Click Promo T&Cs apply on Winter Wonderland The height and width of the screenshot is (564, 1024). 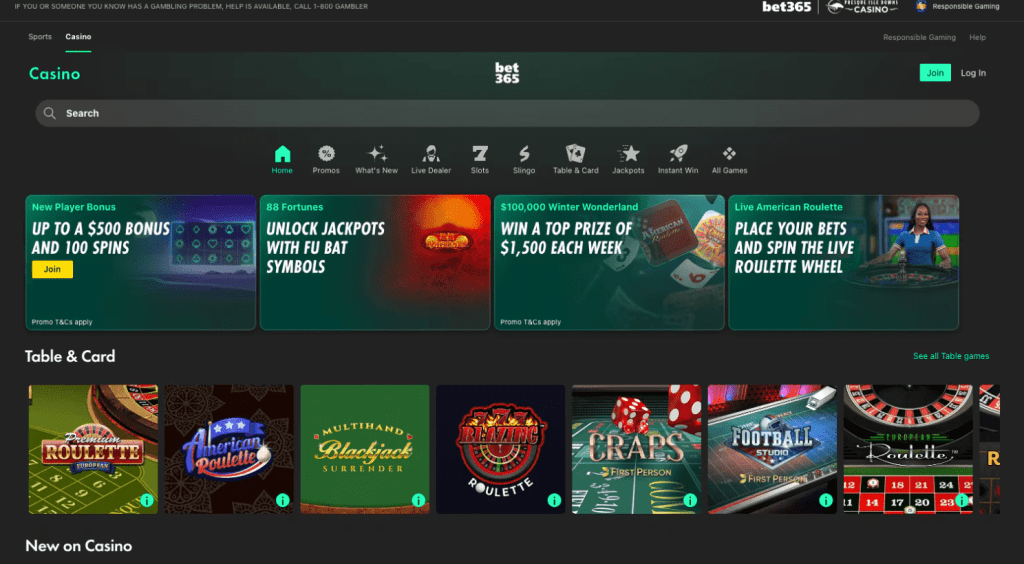tap(530, 322)
